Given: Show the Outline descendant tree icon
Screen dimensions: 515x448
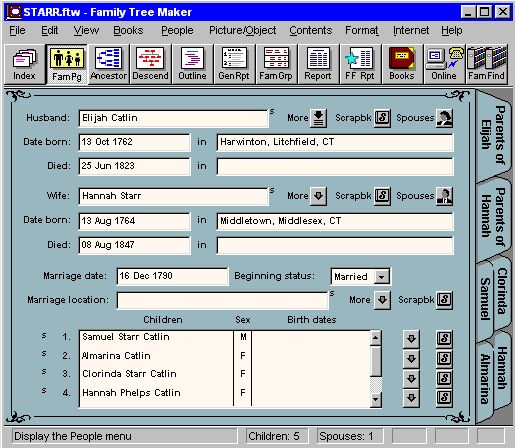Looking at the screenshot, I should pos(192,64).
